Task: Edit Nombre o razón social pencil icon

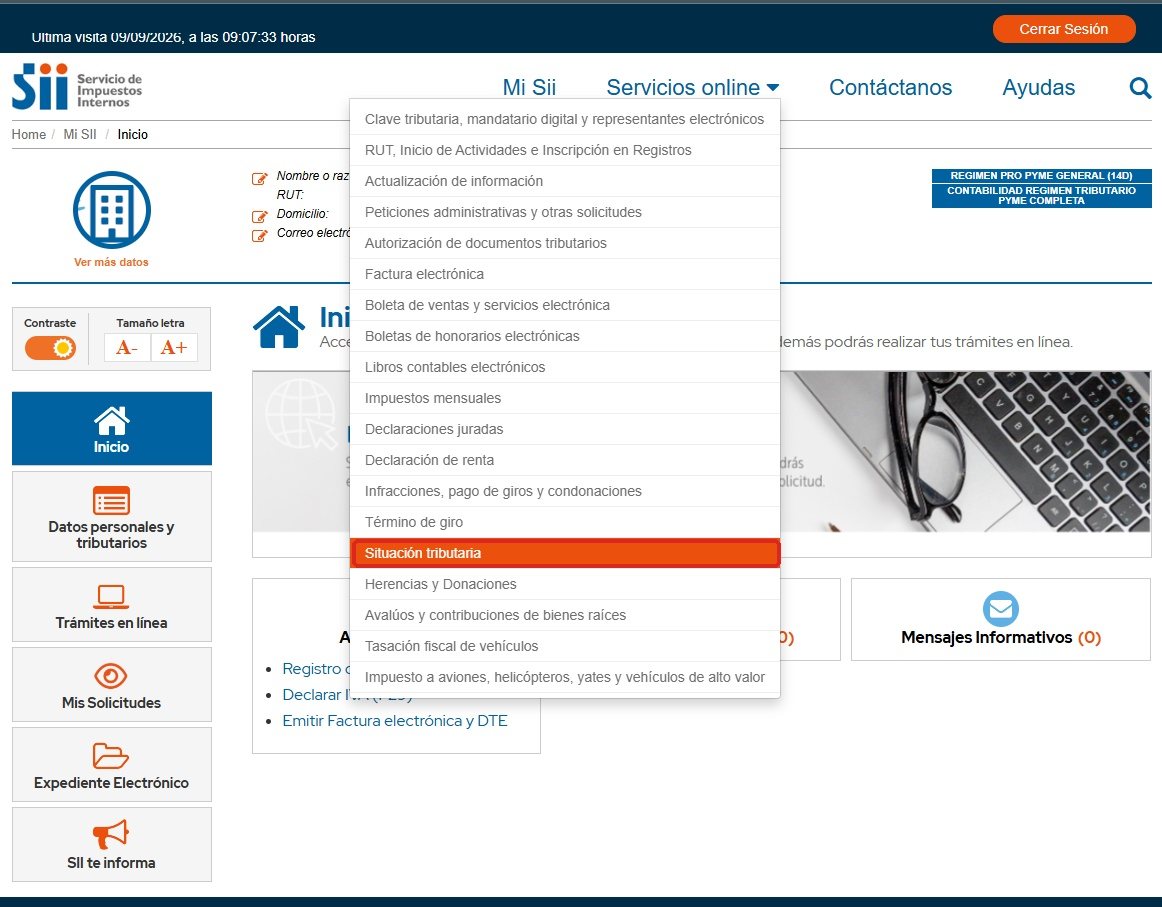Action: click(259, 179)
